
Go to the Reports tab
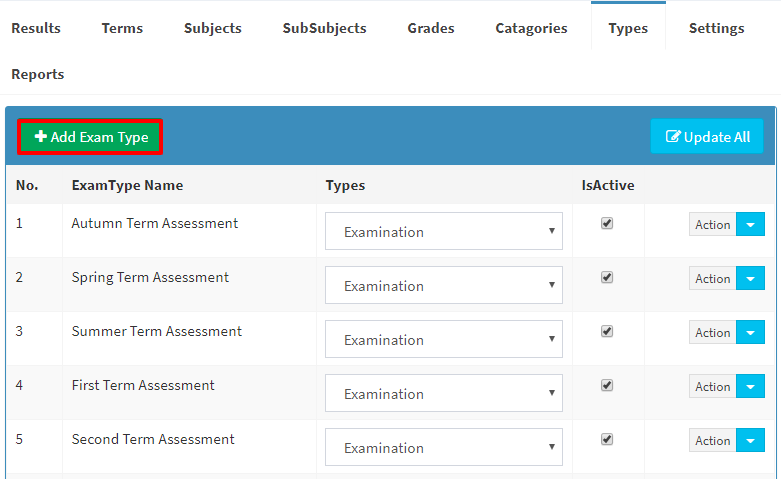38,74
